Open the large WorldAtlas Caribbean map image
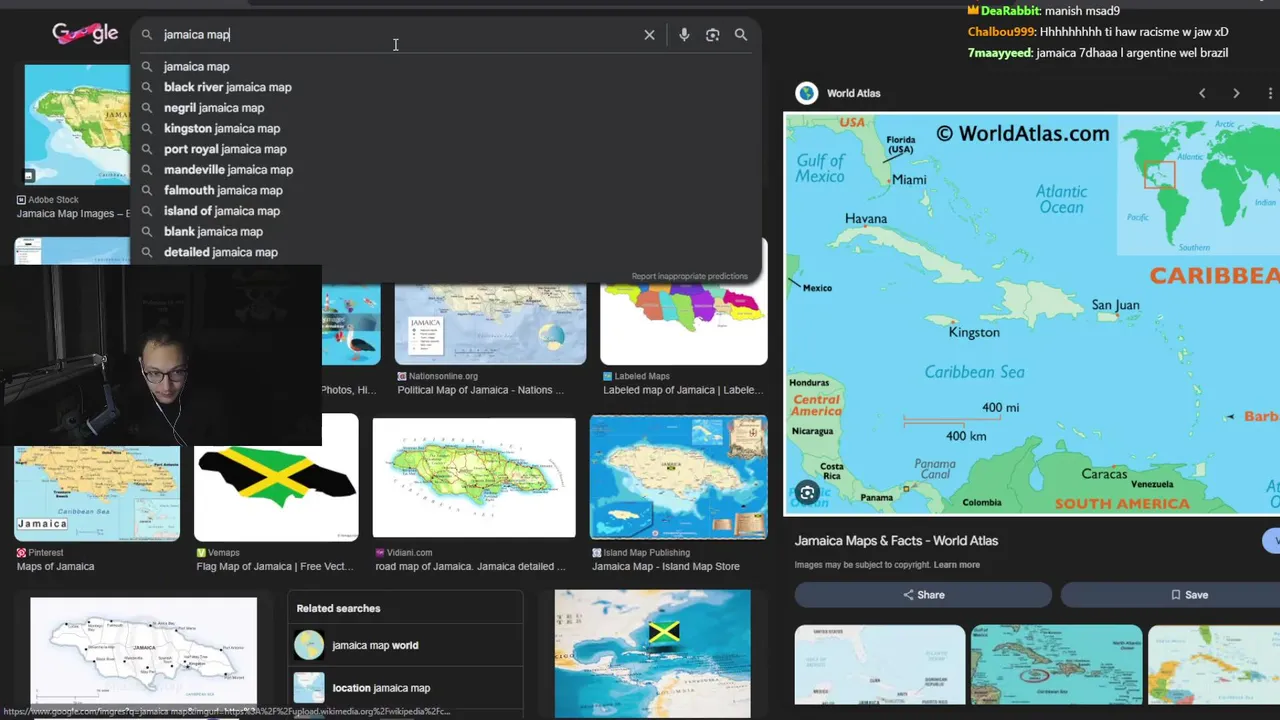The height and width of the screenshot is (720, 1280). click(1031, 314)
